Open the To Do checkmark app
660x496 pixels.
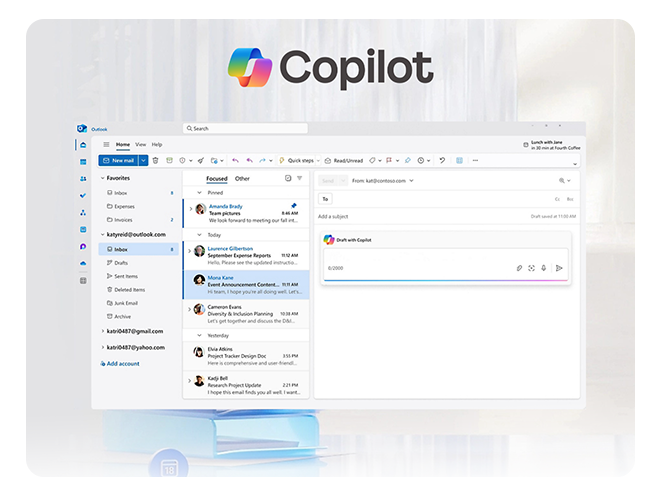(83, 195)
